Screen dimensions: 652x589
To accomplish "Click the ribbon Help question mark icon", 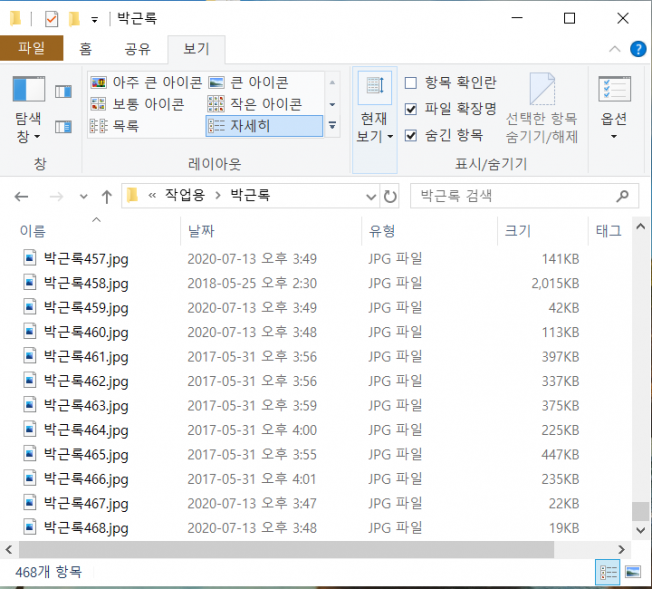I will [x=636, y=48].
